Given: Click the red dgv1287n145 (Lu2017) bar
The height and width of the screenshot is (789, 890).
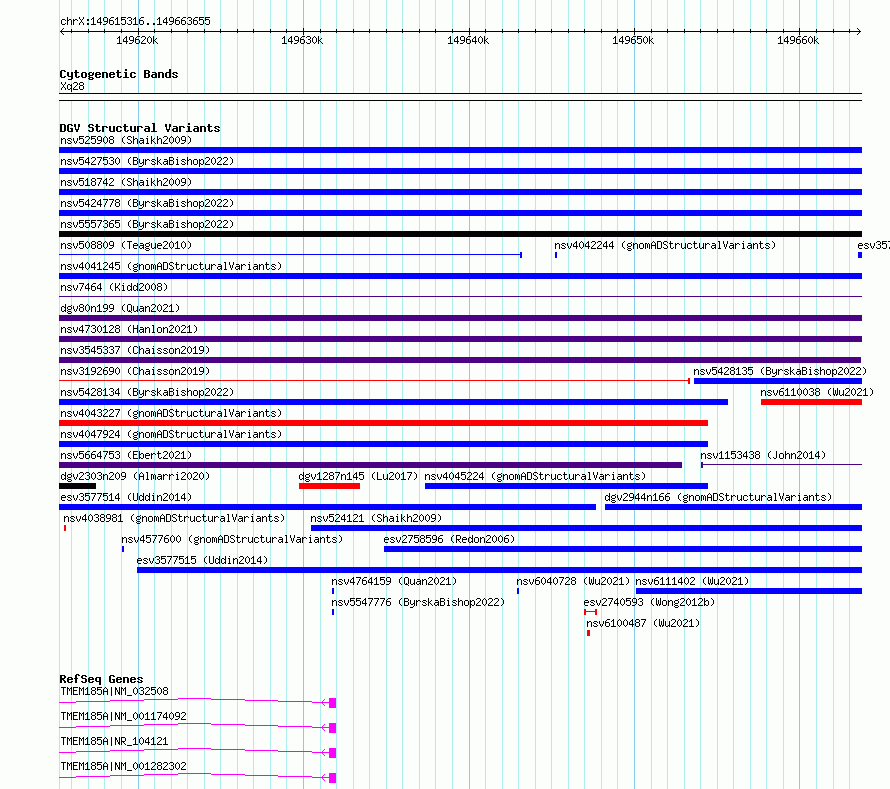Looking at the screenshot, I should (329, 486).
